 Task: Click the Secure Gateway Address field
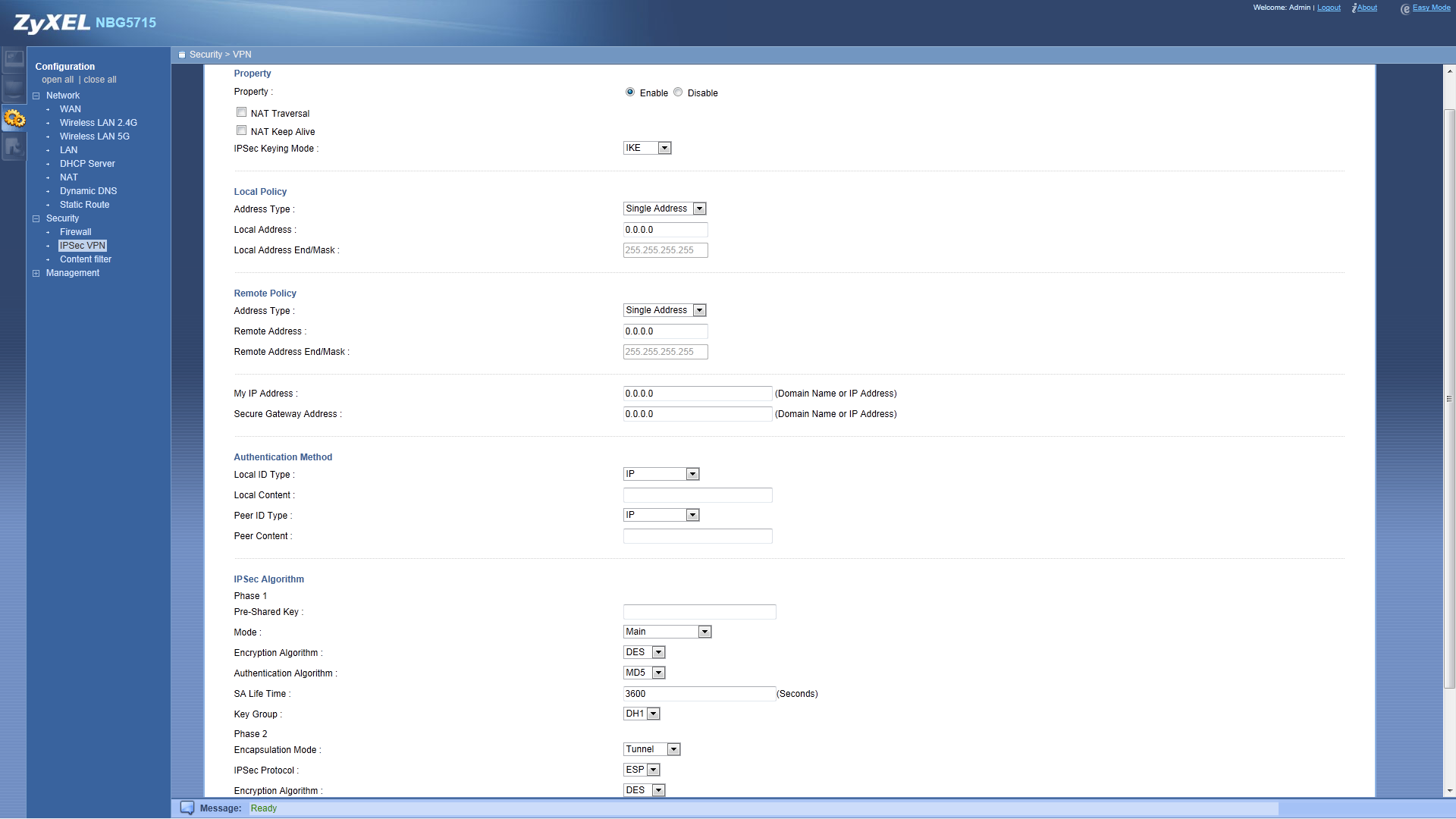[x=698, y=414]
